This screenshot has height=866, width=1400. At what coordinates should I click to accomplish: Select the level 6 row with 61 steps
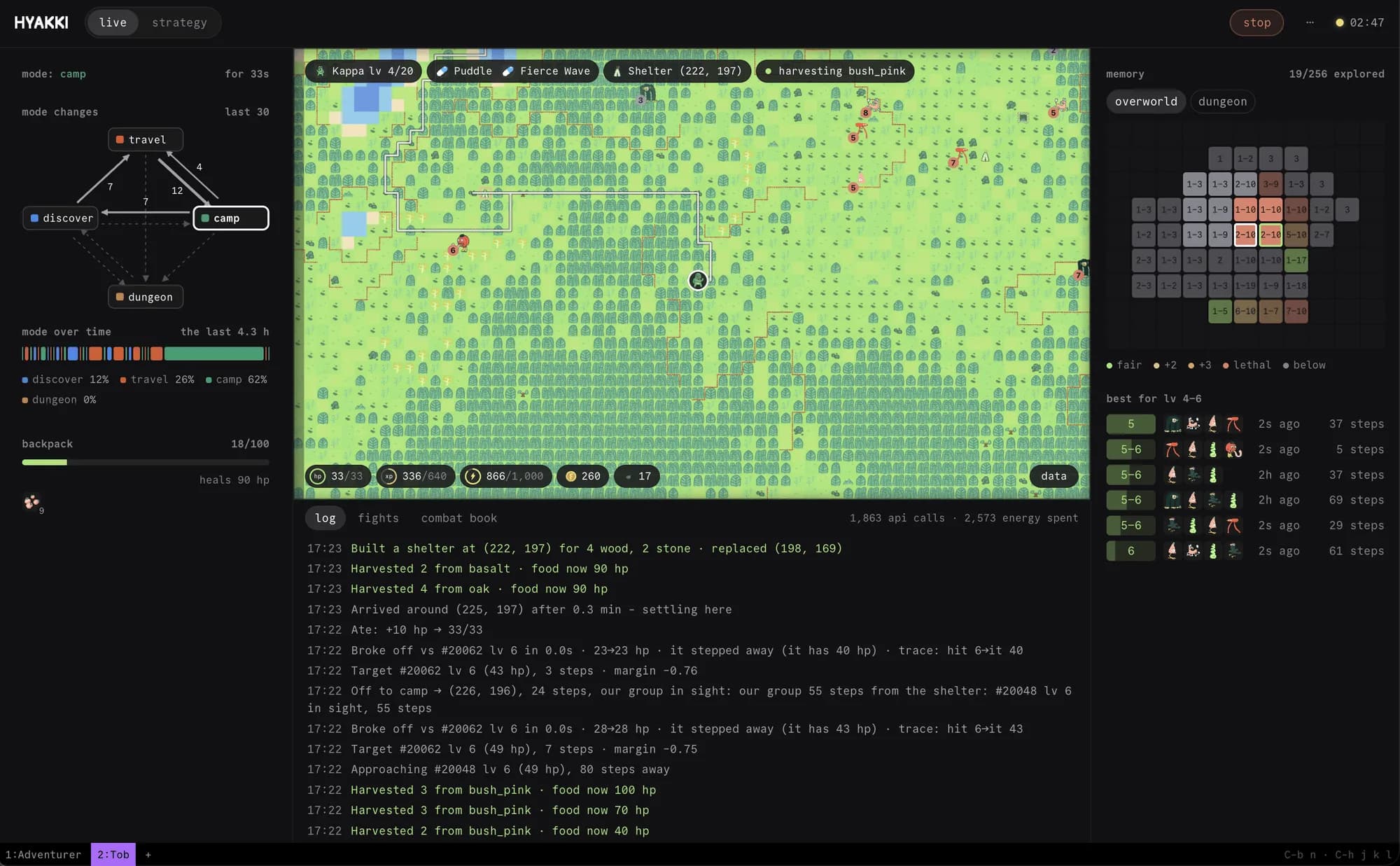tap(1245, 551)
